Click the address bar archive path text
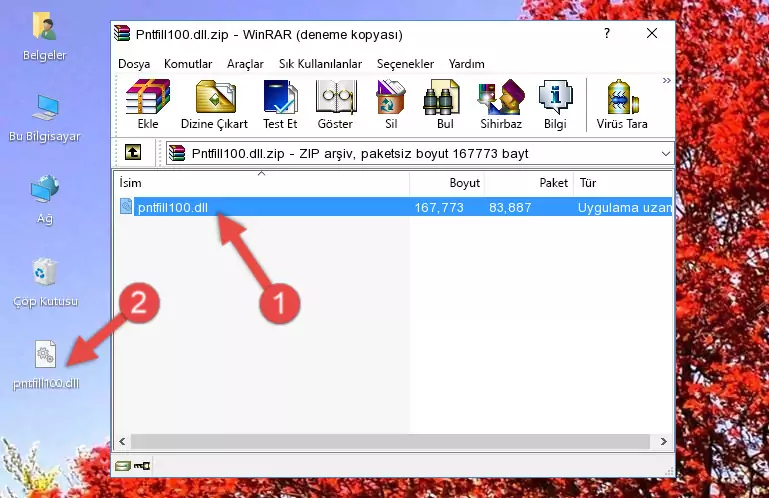 pyautogui.click(x=360, y=154)
